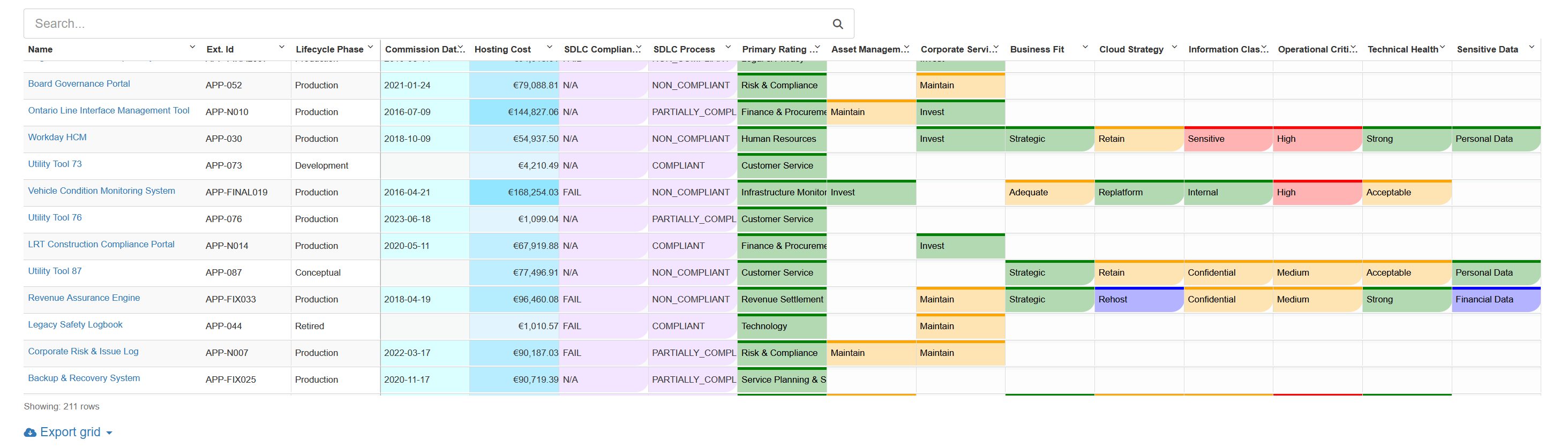
Task: Open Utility Tool 76 link
Action: coord(55,218)
